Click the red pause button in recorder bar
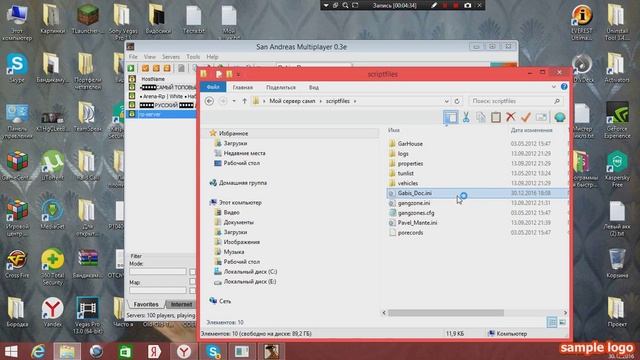Viewport: 640px width, 360px height. tap(445, 5)
